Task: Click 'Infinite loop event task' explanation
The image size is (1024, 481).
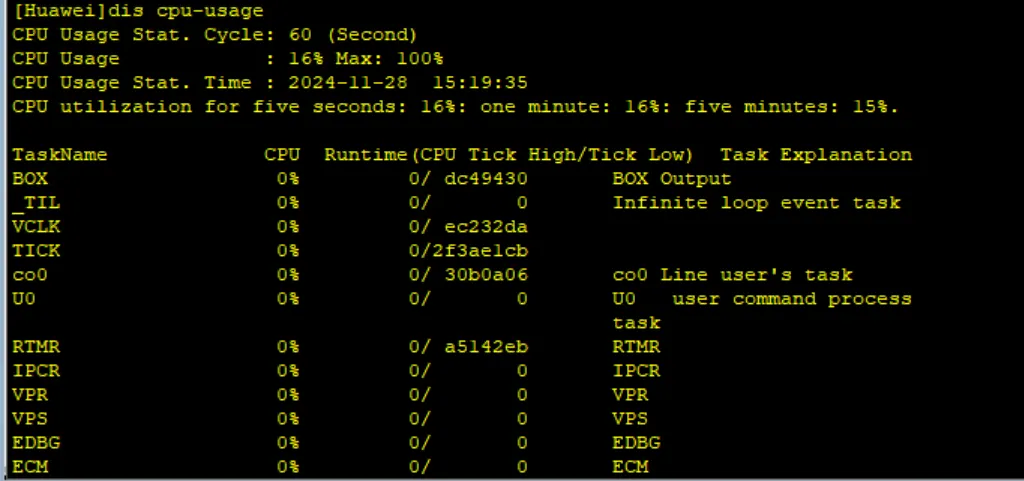Action: coord(756,203)
